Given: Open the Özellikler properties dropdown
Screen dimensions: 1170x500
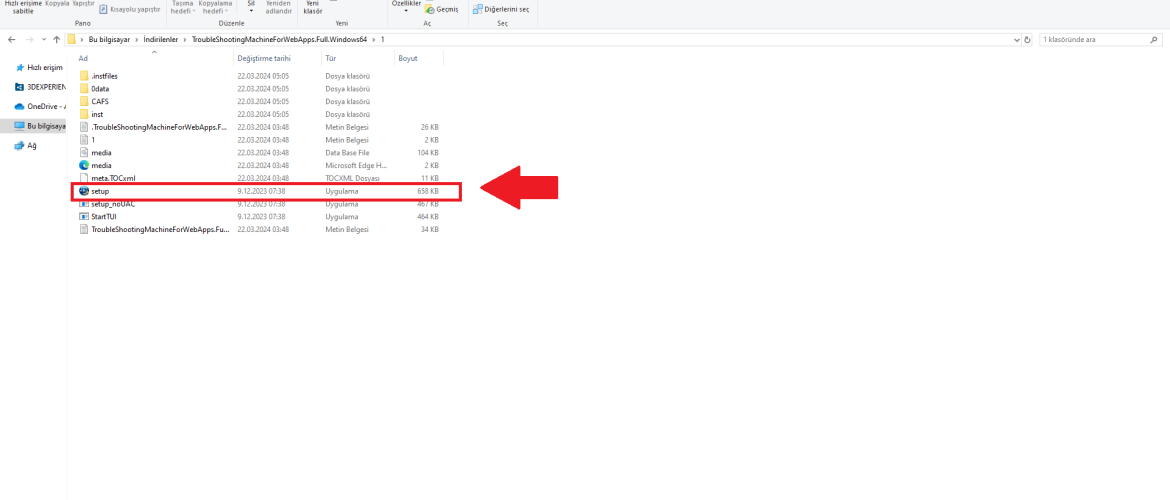Looking at the screenshot, I should click(x=406, y=11).
